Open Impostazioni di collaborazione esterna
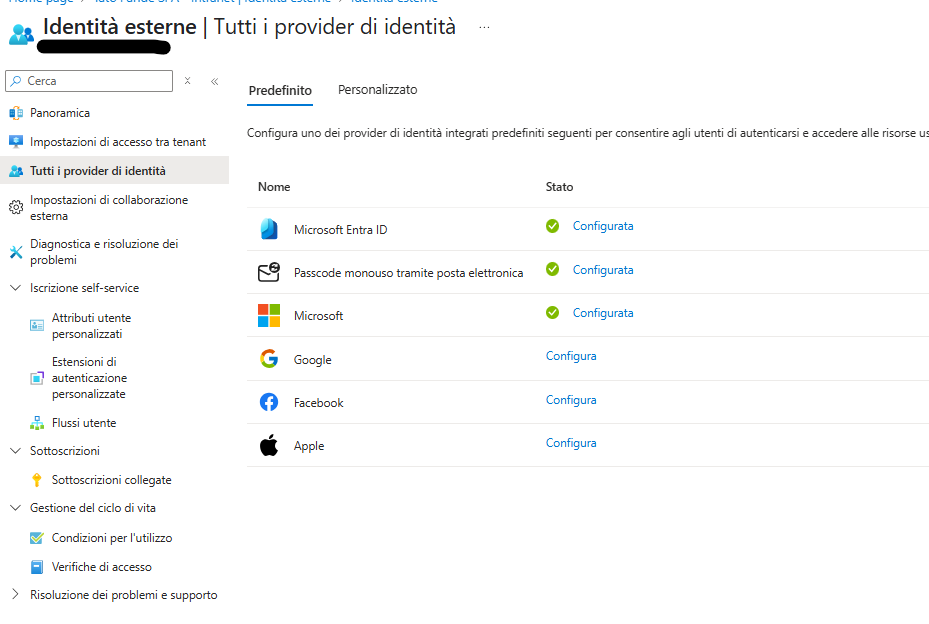929x624 pixels. click(x=109, y=208)
